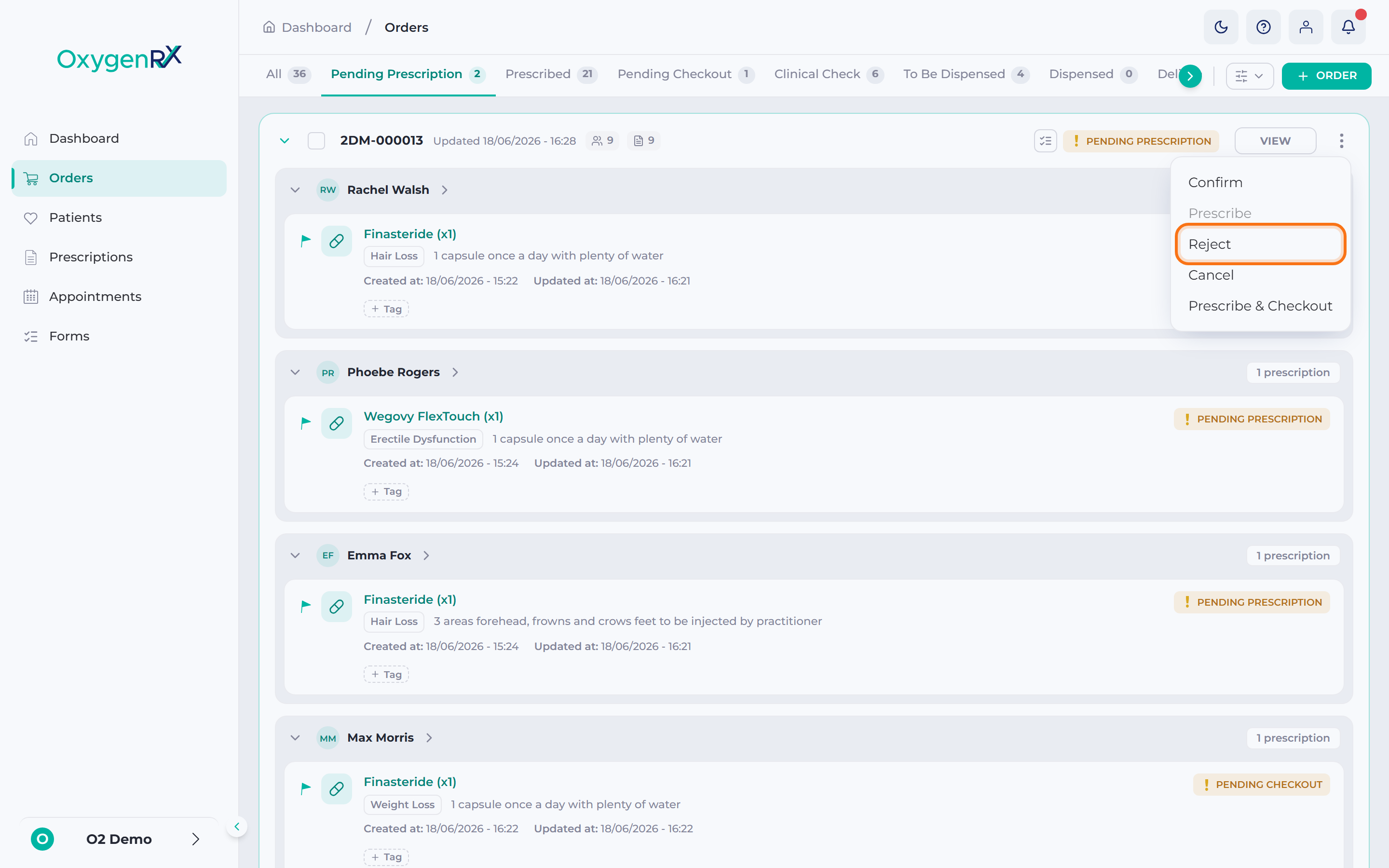The image size is (1389, 868).
Task: Click the documents count icon showing 9
Action: pos(643,141)
